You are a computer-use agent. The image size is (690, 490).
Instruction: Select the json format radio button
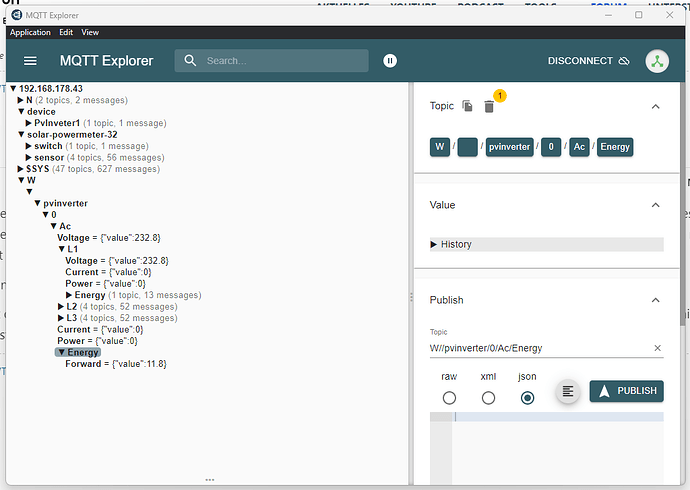[527, 398]
